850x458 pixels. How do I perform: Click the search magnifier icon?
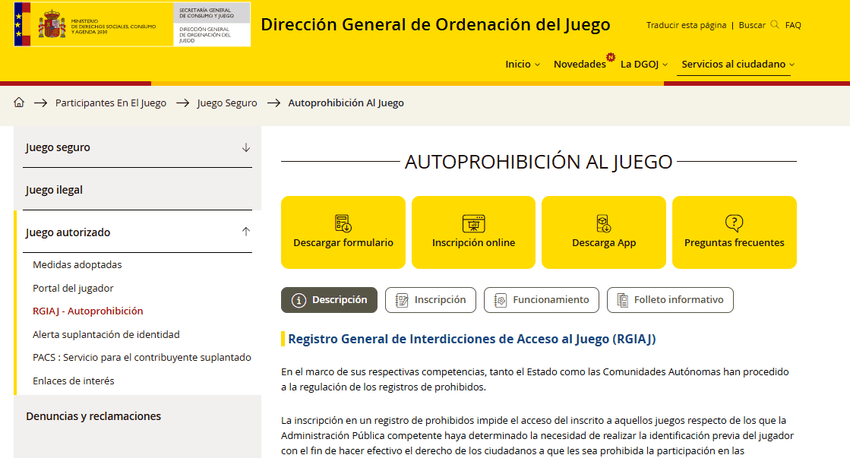point(774,24)
